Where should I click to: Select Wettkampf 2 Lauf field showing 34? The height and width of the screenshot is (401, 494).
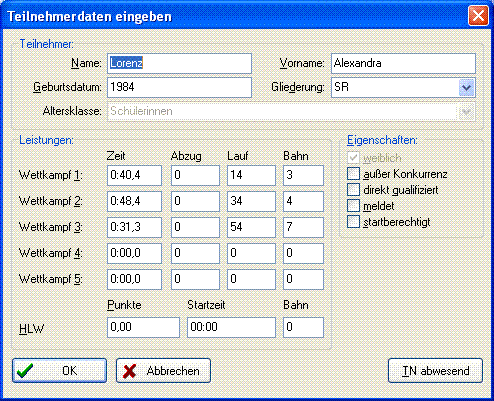tap(251, 201)
